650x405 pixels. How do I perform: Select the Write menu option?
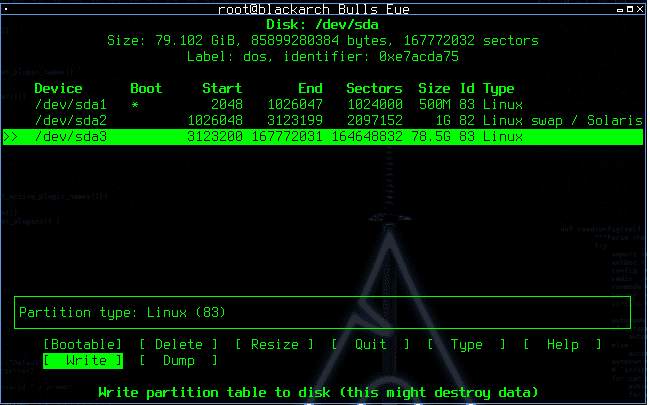point(83,361)
